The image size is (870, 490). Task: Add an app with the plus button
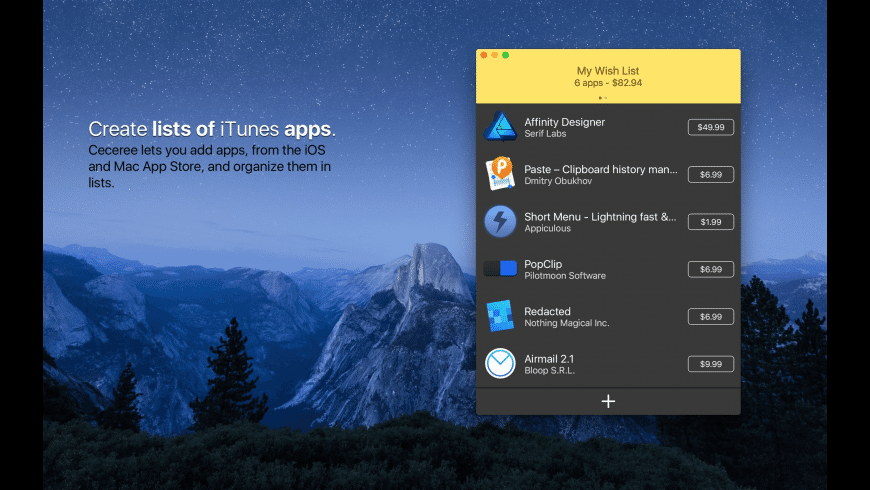(x=608, y=401)
